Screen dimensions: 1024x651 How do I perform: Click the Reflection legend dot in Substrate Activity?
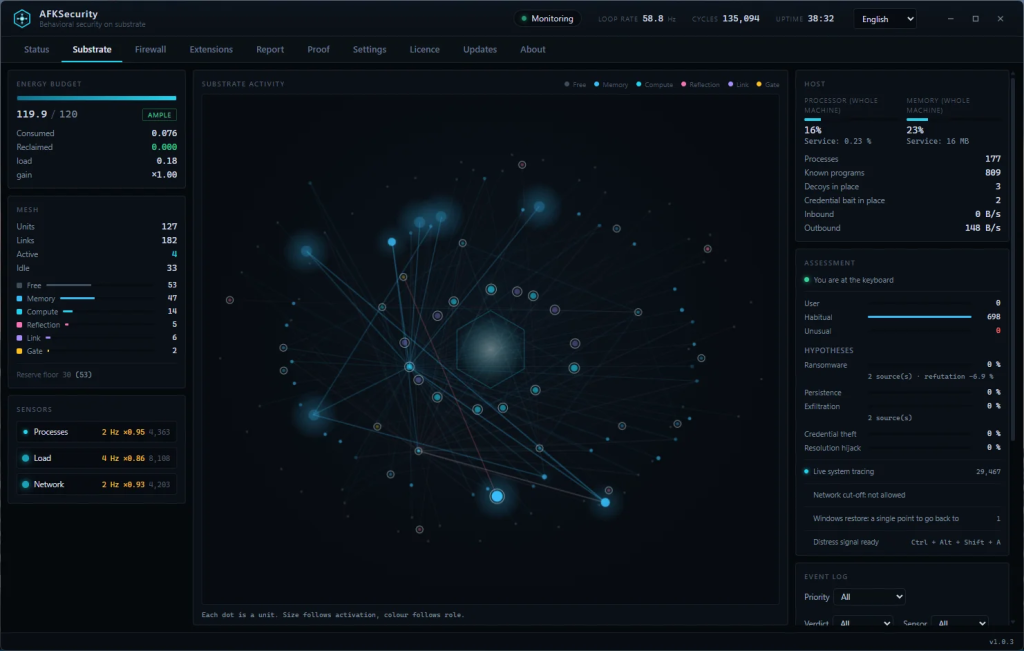(x=684, y=84)
